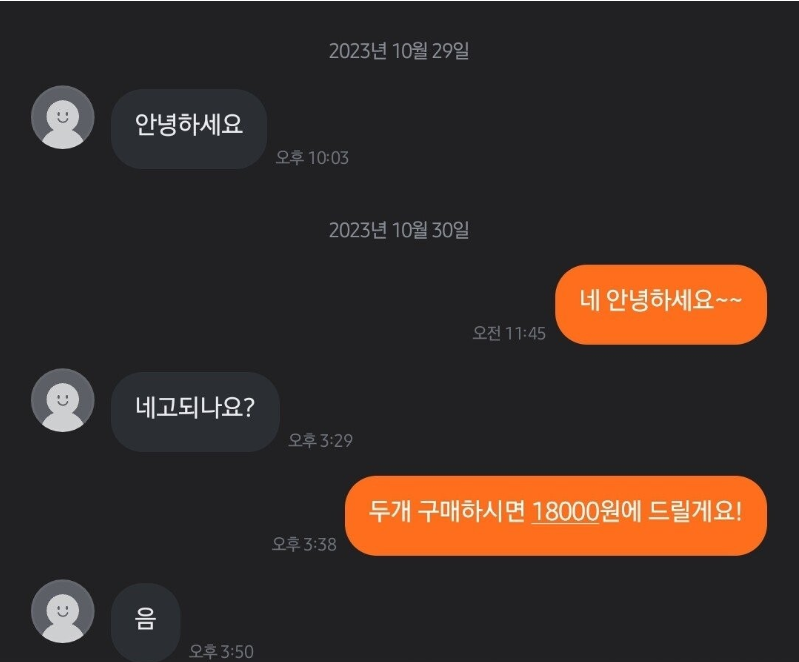Screen dimensions: 799x662
Task: Click the 두개 구매하시면 text in the orange bubble
Action: click(446, 511)
